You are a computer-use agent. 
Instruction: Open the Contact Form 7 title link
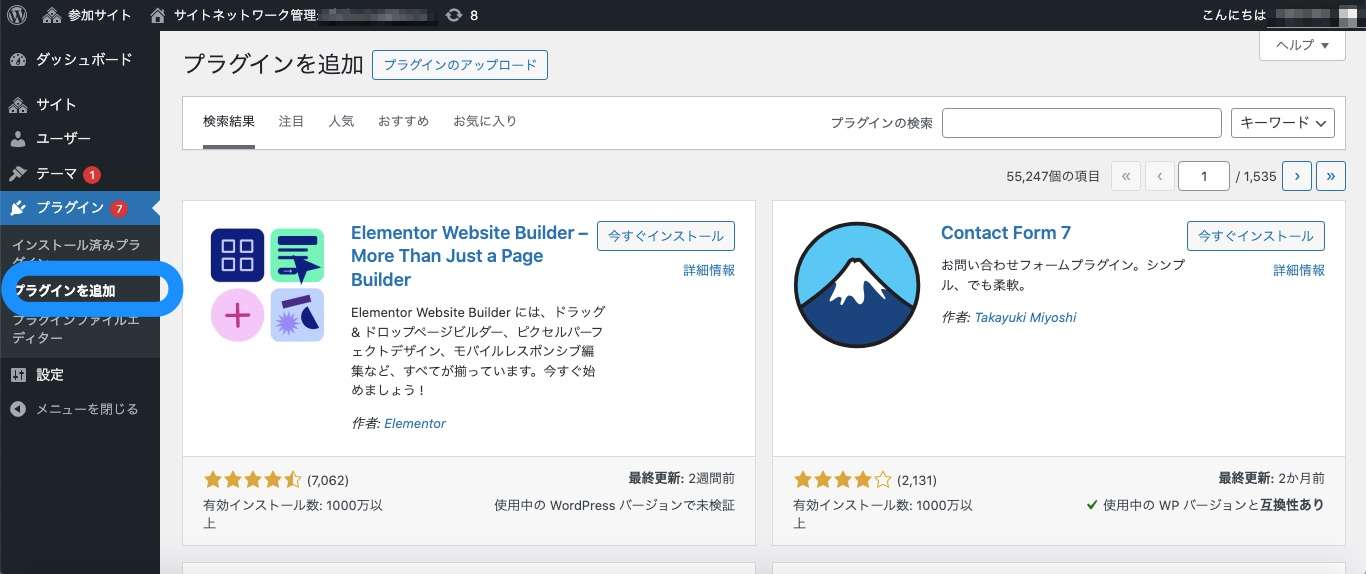click(x=1006, y=233)
